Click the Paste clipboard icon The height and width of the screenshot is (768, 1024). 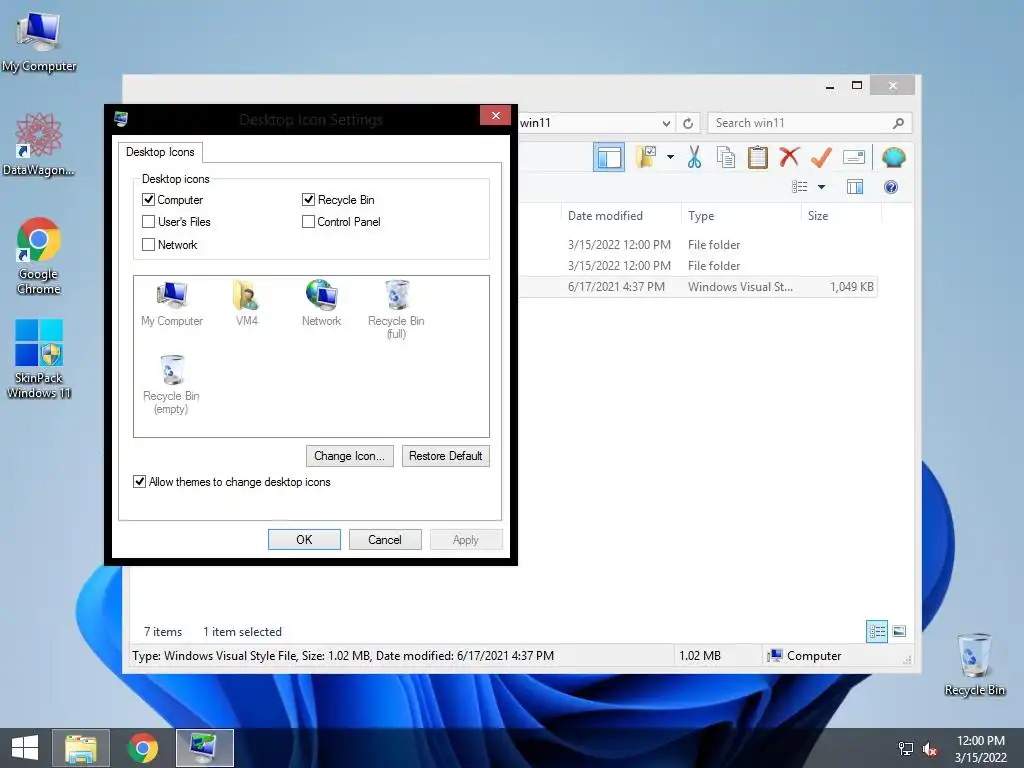click(758, 157)
